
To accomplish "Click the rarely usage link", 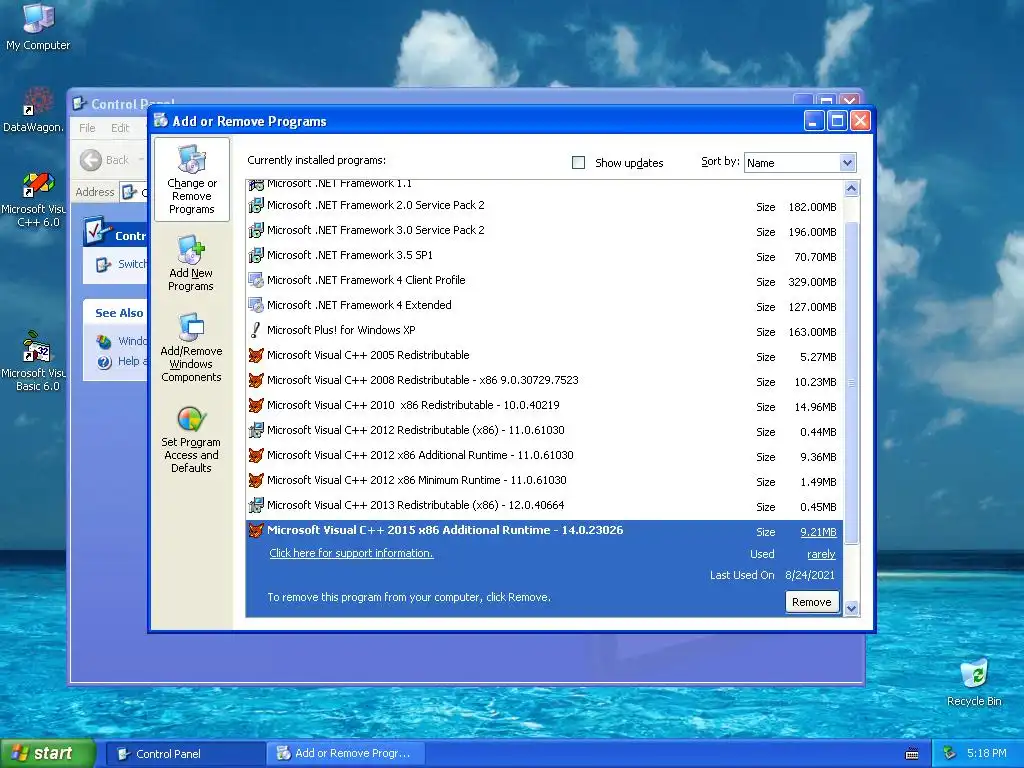I will click(821, 554).
